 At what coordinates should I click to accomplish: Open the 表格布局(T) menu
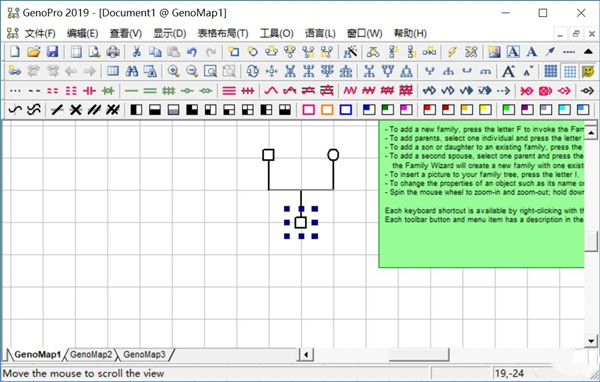(x=223, y=34)
